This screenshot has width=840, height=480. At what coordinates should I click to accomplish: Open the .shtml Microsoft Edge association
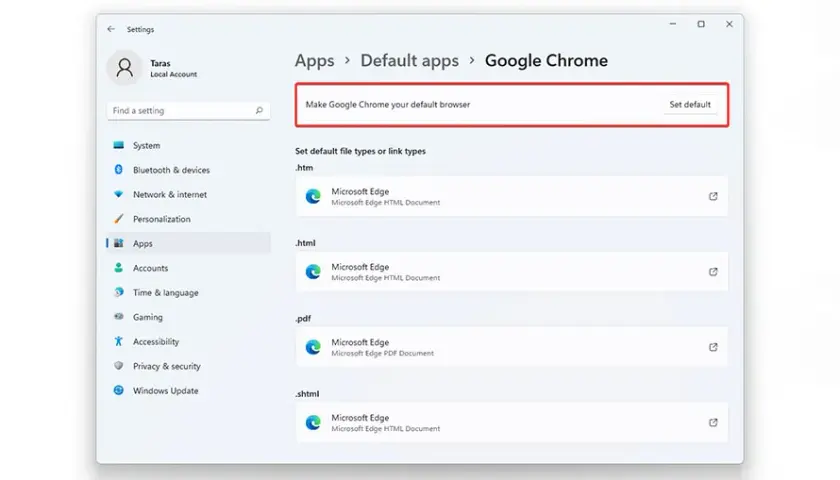coord(512,423)
